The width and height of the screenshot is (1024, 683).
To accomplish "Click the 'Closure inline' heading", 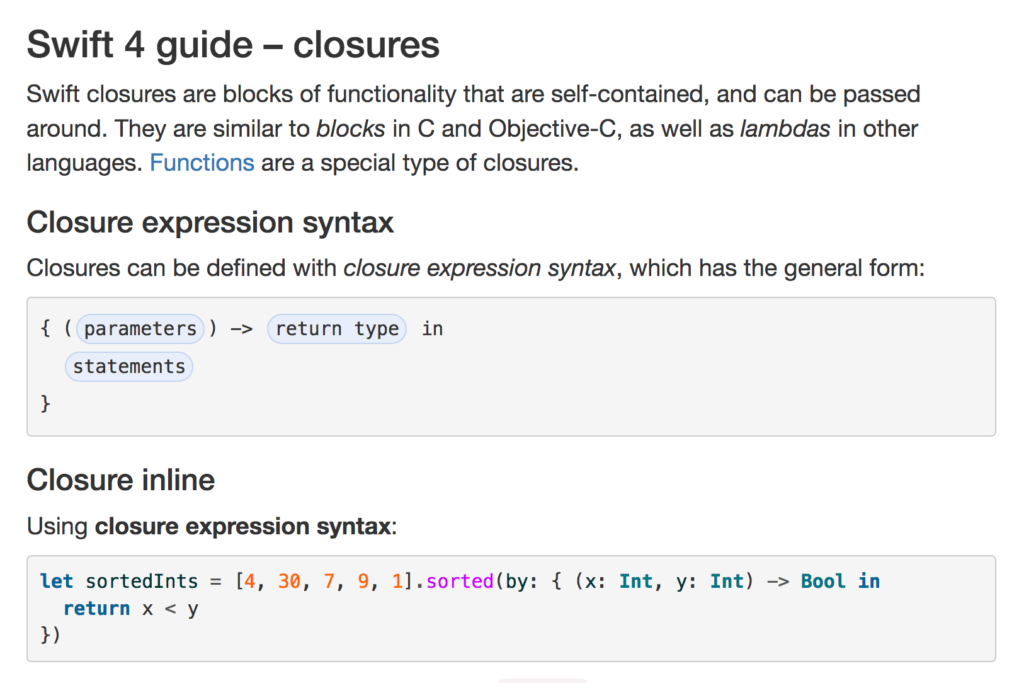I will pyautogui.click(x=121, y=480).
